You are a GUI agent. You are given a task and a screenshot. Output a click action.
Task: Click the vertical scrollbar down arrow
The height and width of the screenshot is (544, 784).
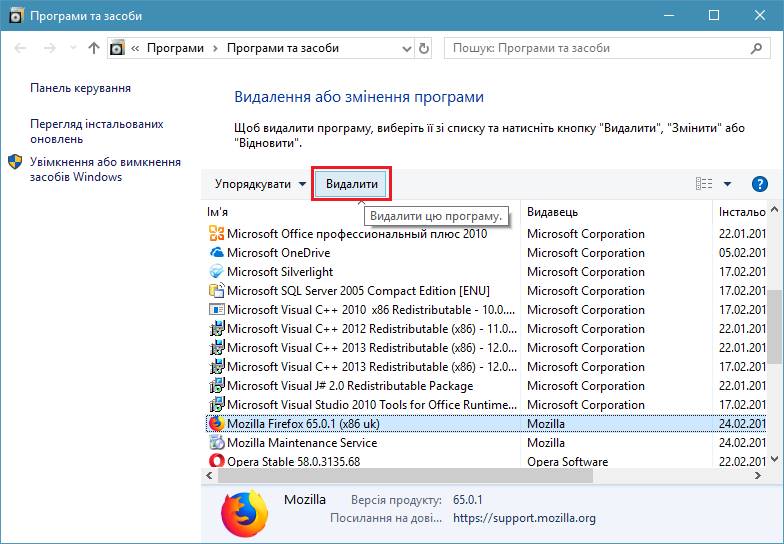click(774, 458)
